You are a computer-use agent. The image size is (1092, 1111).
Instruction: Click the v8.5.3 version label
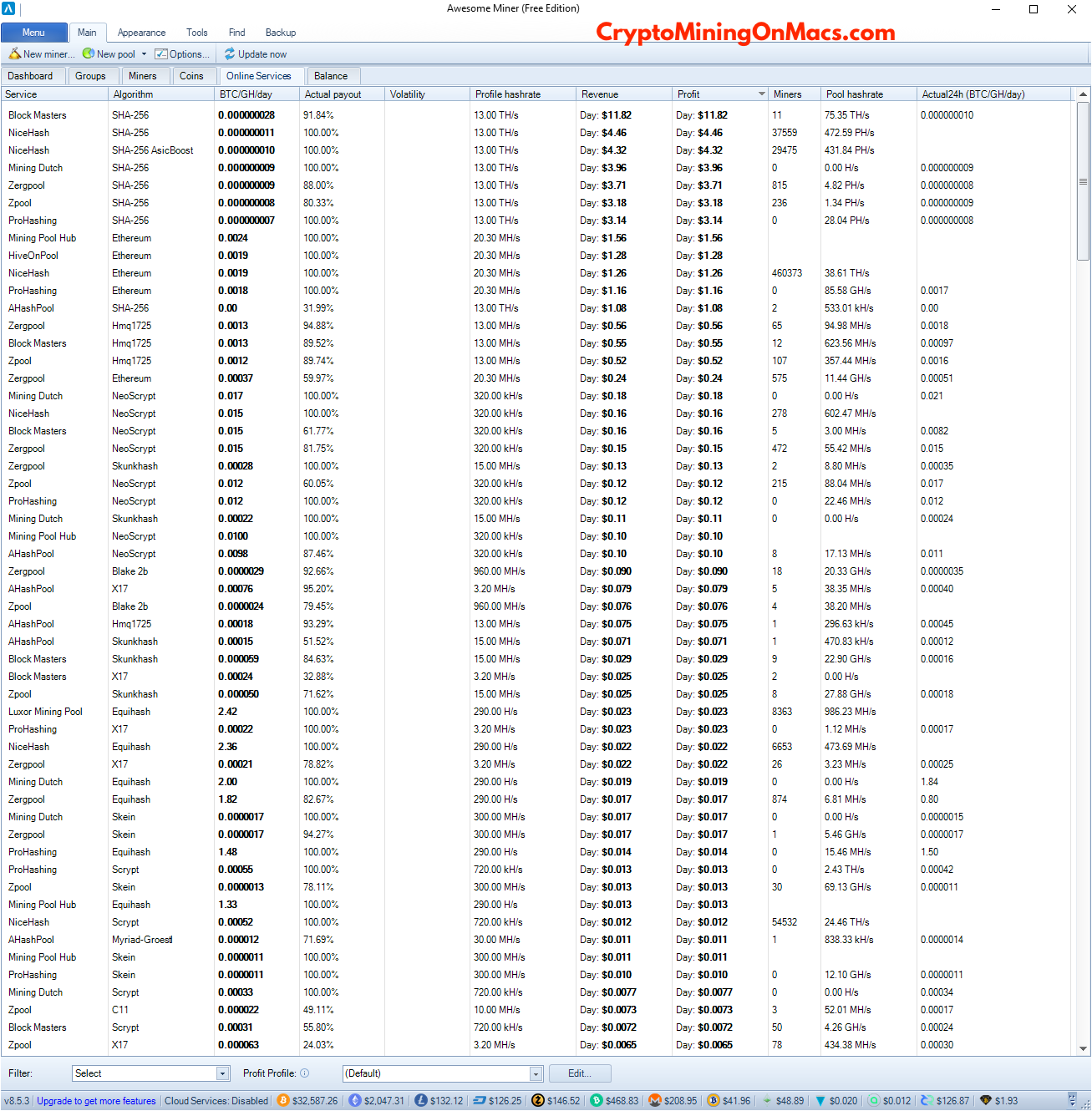click(16, 1101)
